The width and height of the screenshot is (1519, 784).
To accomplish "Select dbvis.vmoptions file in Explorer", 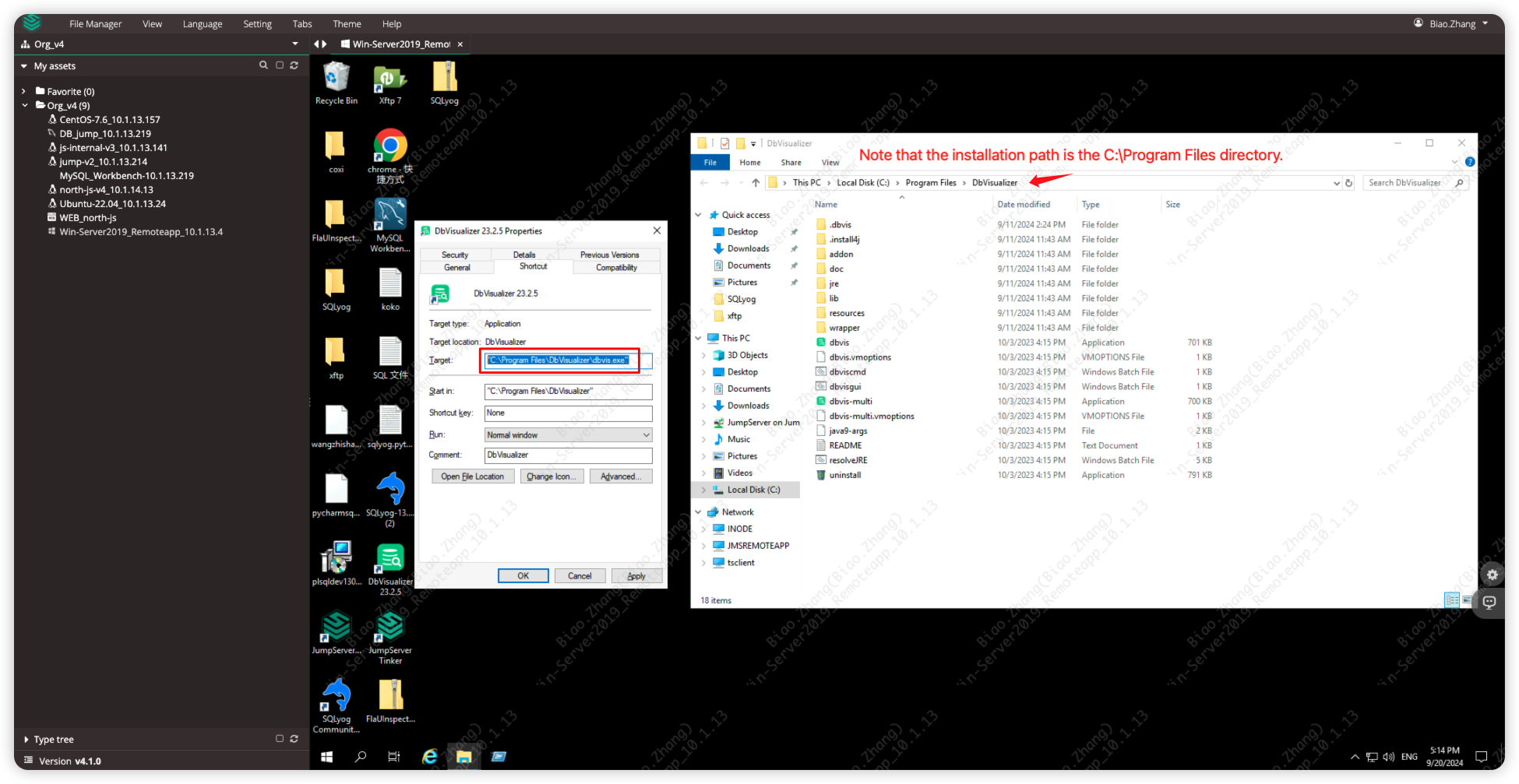I will click(859, 357).
